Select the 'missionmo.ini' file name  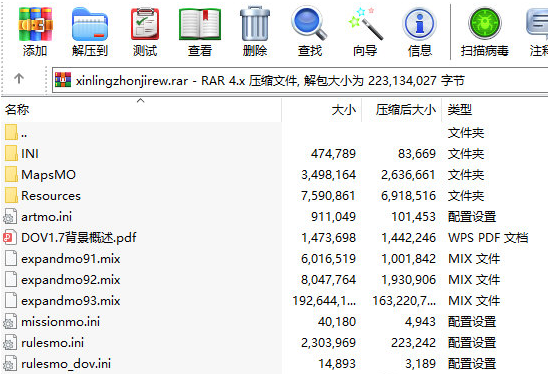(x=60, y=322)
